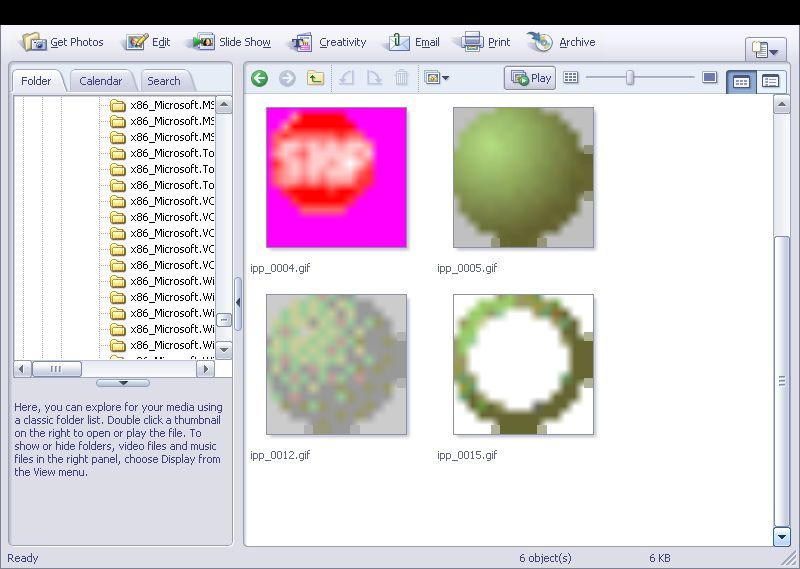Click the green Back arrow icon
Image resolution: width=800 pixels, height=569 pixels.
[260, 78]
